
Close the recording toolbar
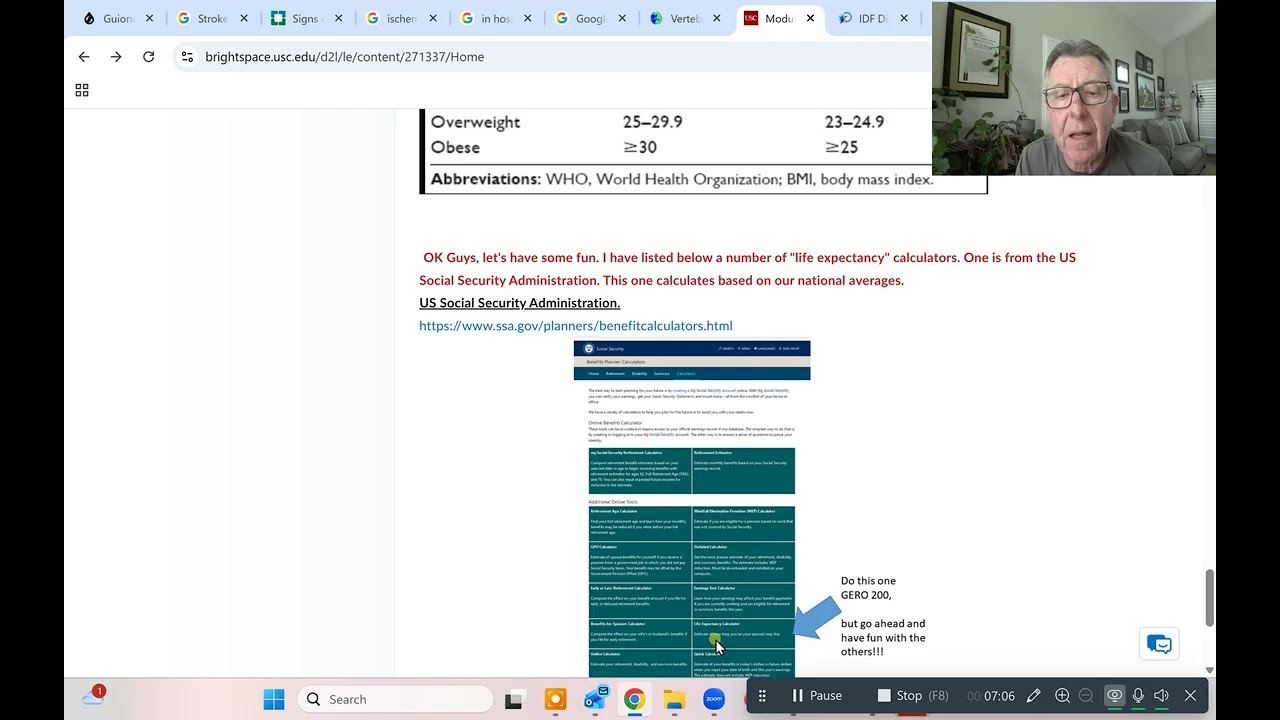pos(1190,696)
